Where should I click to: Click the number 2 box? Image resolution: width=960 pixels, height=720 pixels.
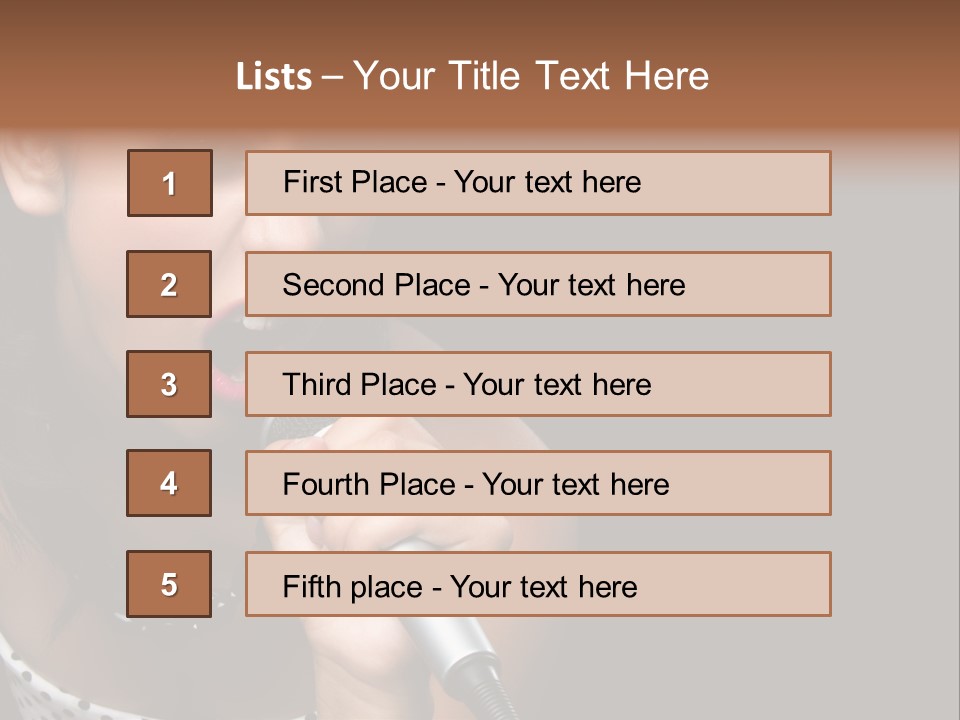(x=169, y=284)
